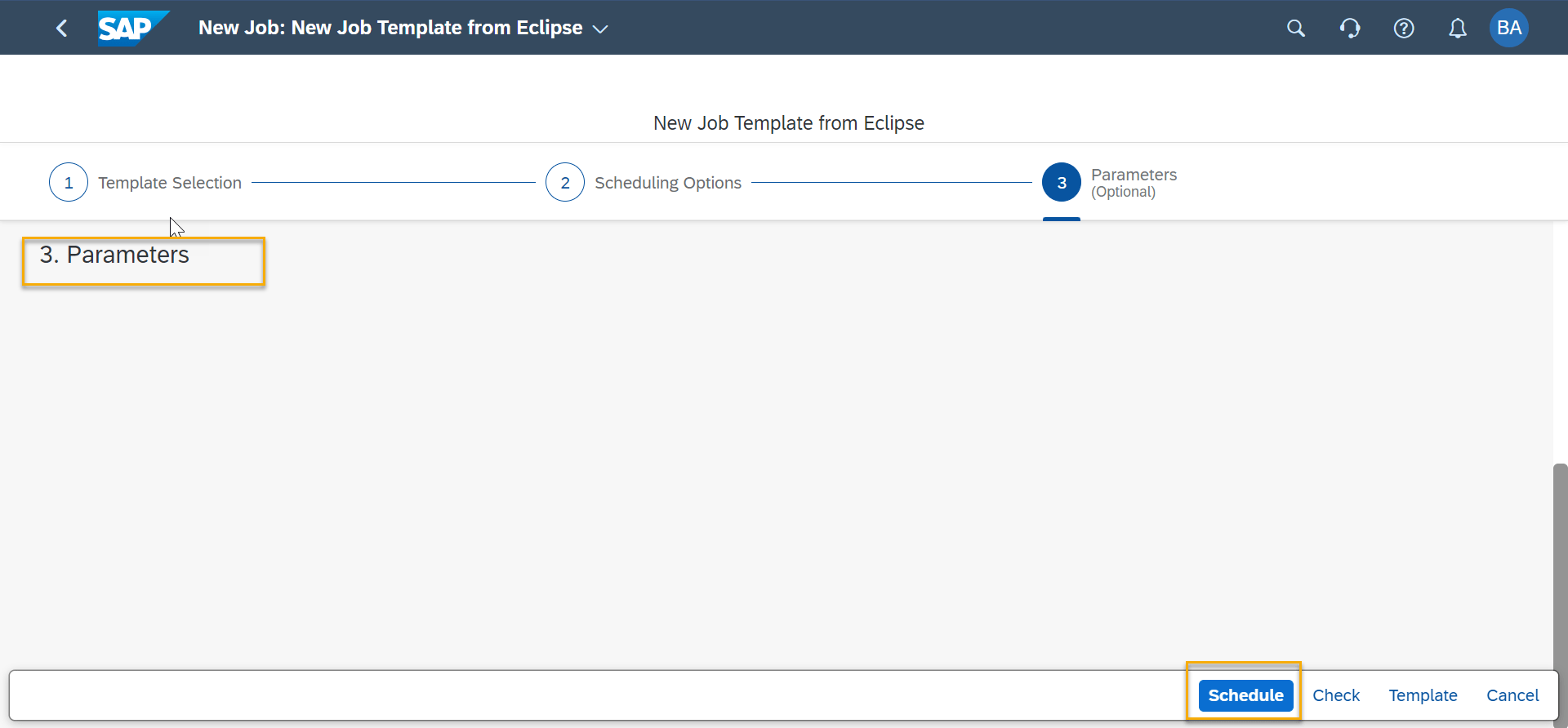Open the help icon

1404,27
